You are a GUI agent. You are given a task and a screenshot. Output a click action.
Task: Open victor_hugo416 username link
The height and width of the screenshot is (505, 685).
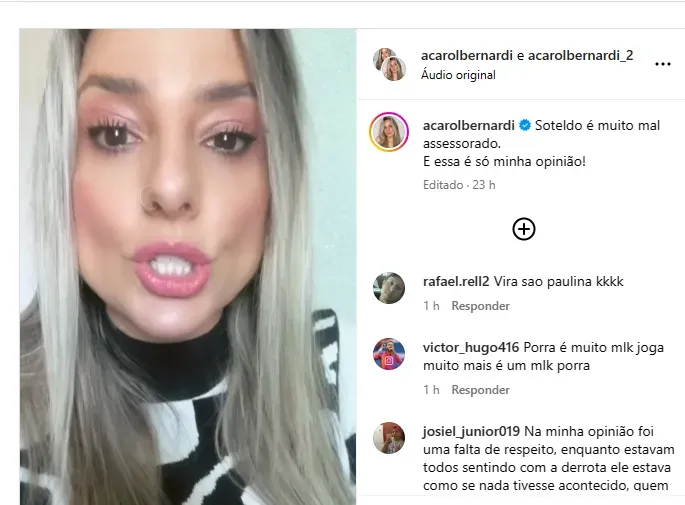point(471,348)
